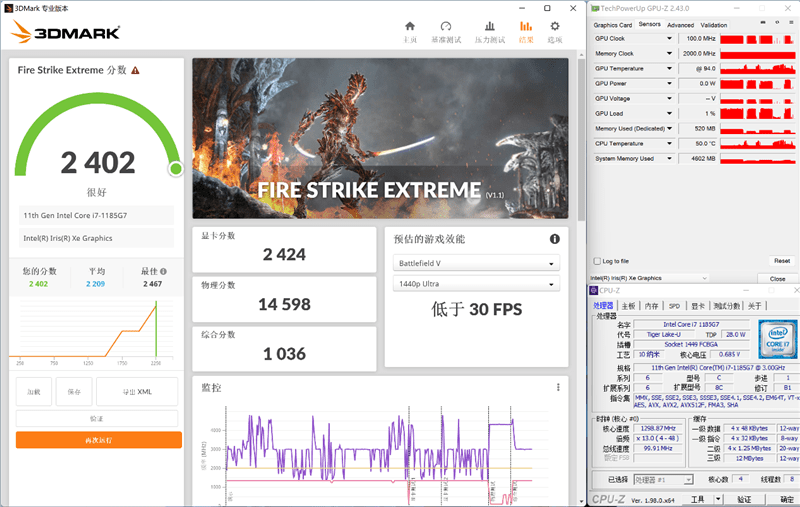Open the CPU-Z processor selection combo box

663,479
